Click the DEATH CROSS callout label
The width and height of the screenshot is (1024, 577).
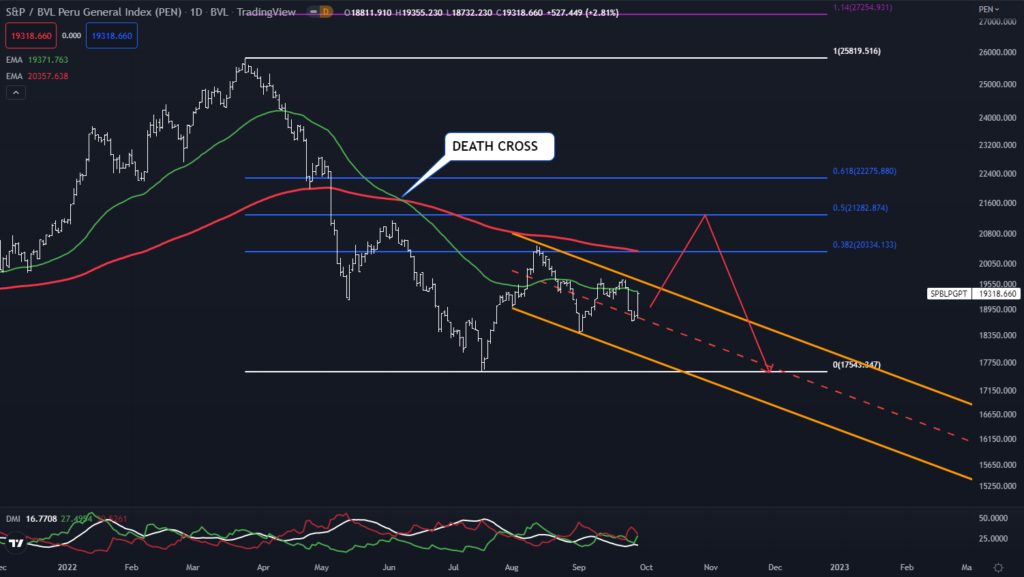(x=495, y=147)
